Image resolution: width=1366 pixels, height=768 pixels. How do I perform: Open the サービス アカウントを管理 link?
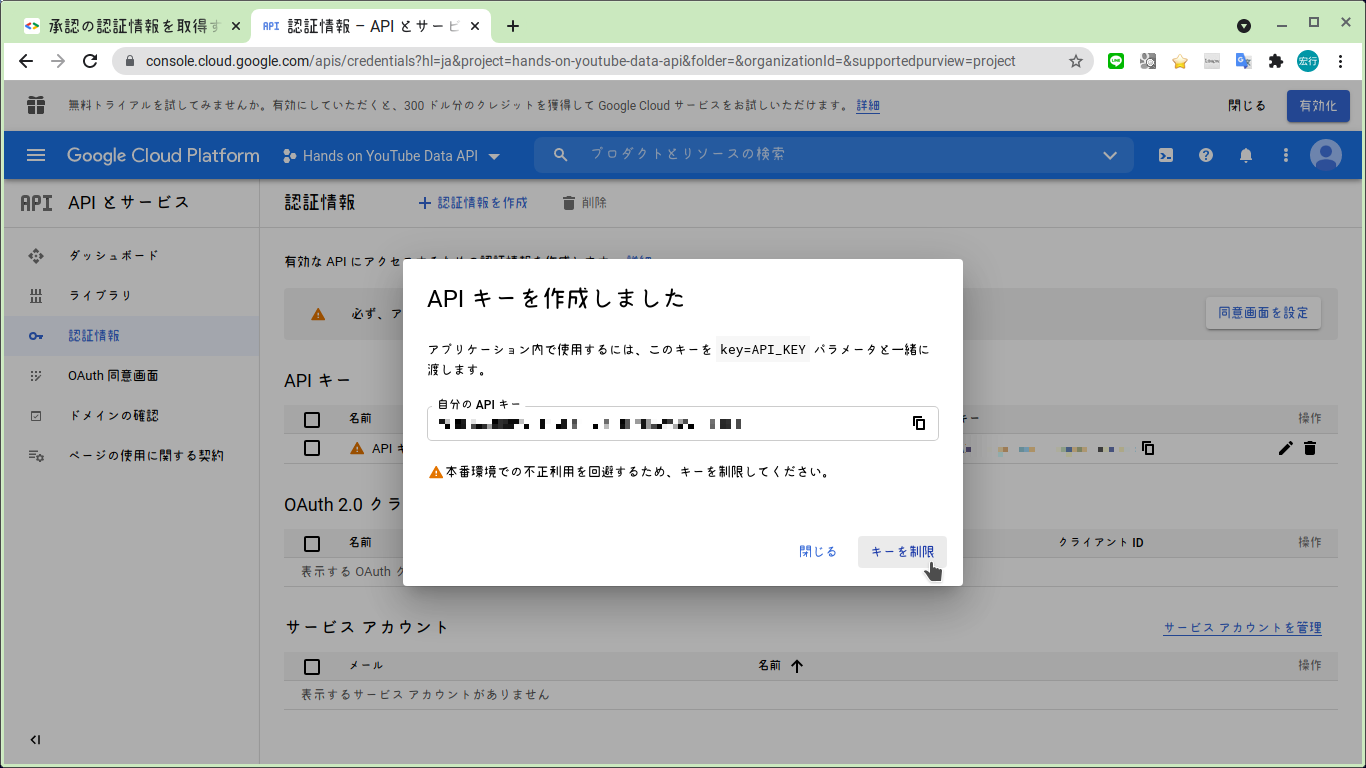click(1241, 627)
